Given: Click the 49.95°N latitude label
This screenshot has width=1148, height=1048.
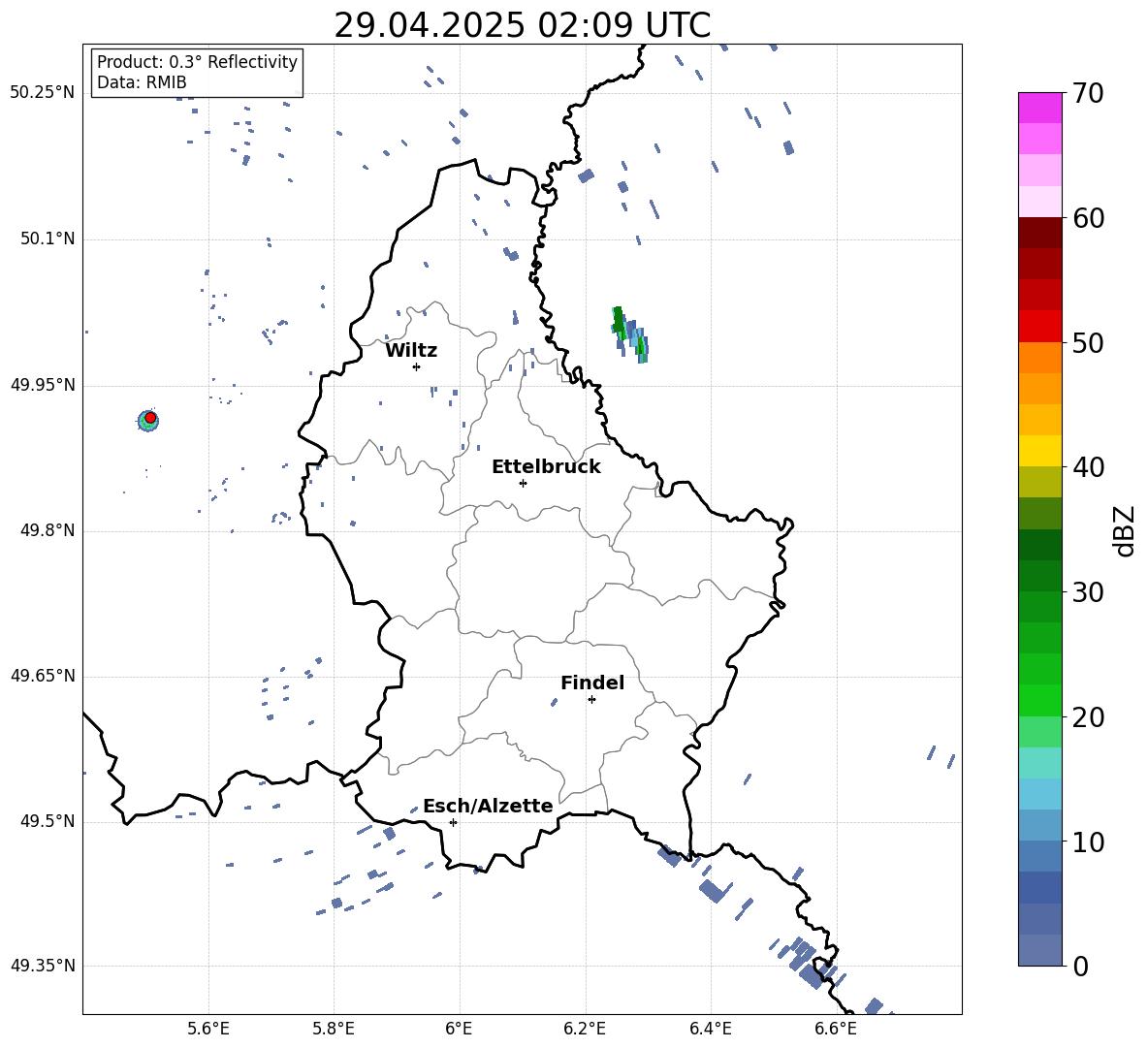Looking at the screenshot, I should pyautogui.click(x=43, y=385).
